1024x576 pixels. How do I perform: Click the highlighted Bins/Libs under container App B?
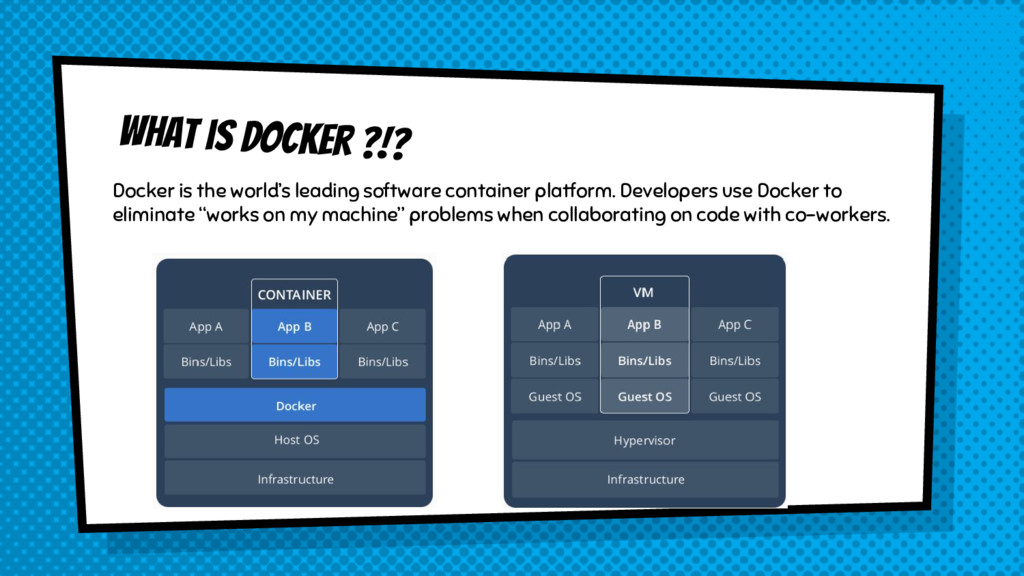click(x=294, y=361)
